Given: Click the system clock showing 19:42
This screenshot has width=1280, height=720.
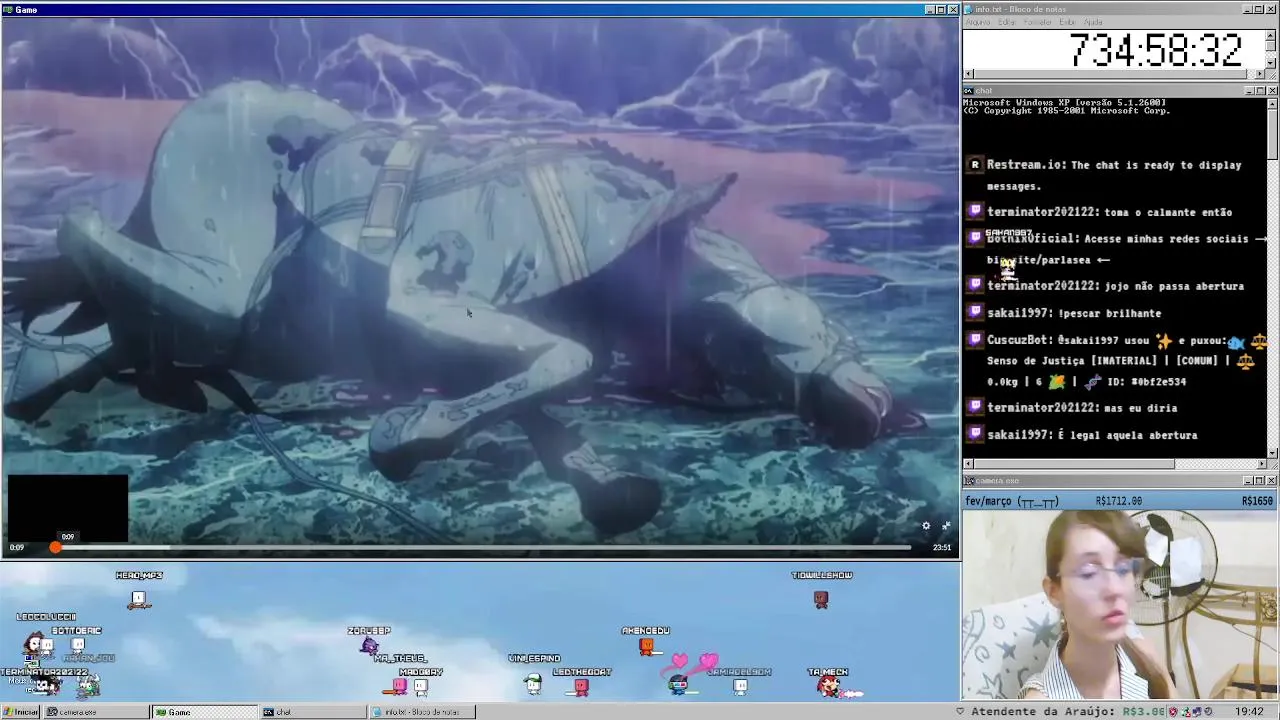Looking at the screenshot, I should 1249,712.
